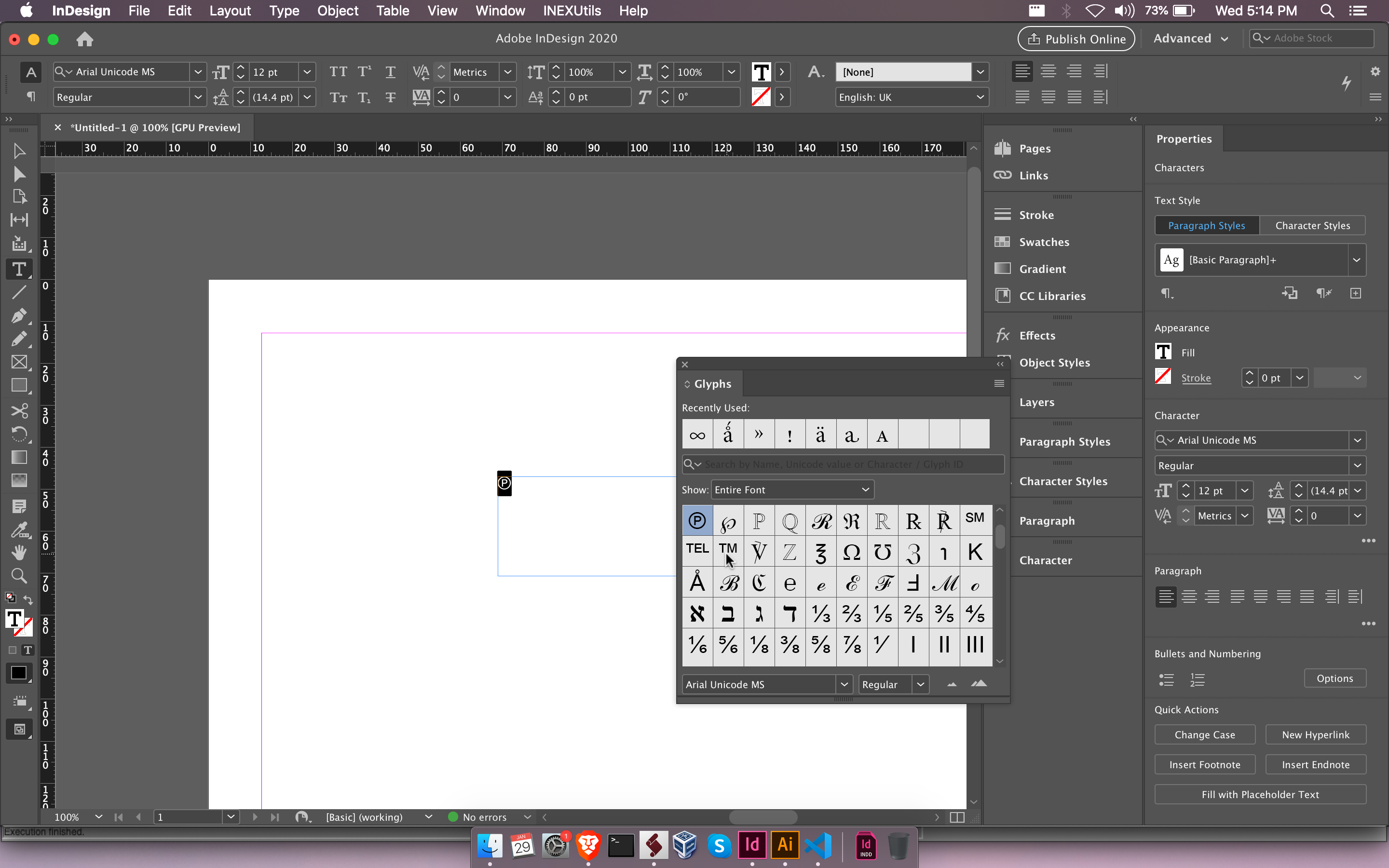The width and height of the screenshot is (1389, 868).
Task: Open the Show: Entire Font dropdown
Action: point(792,489)
